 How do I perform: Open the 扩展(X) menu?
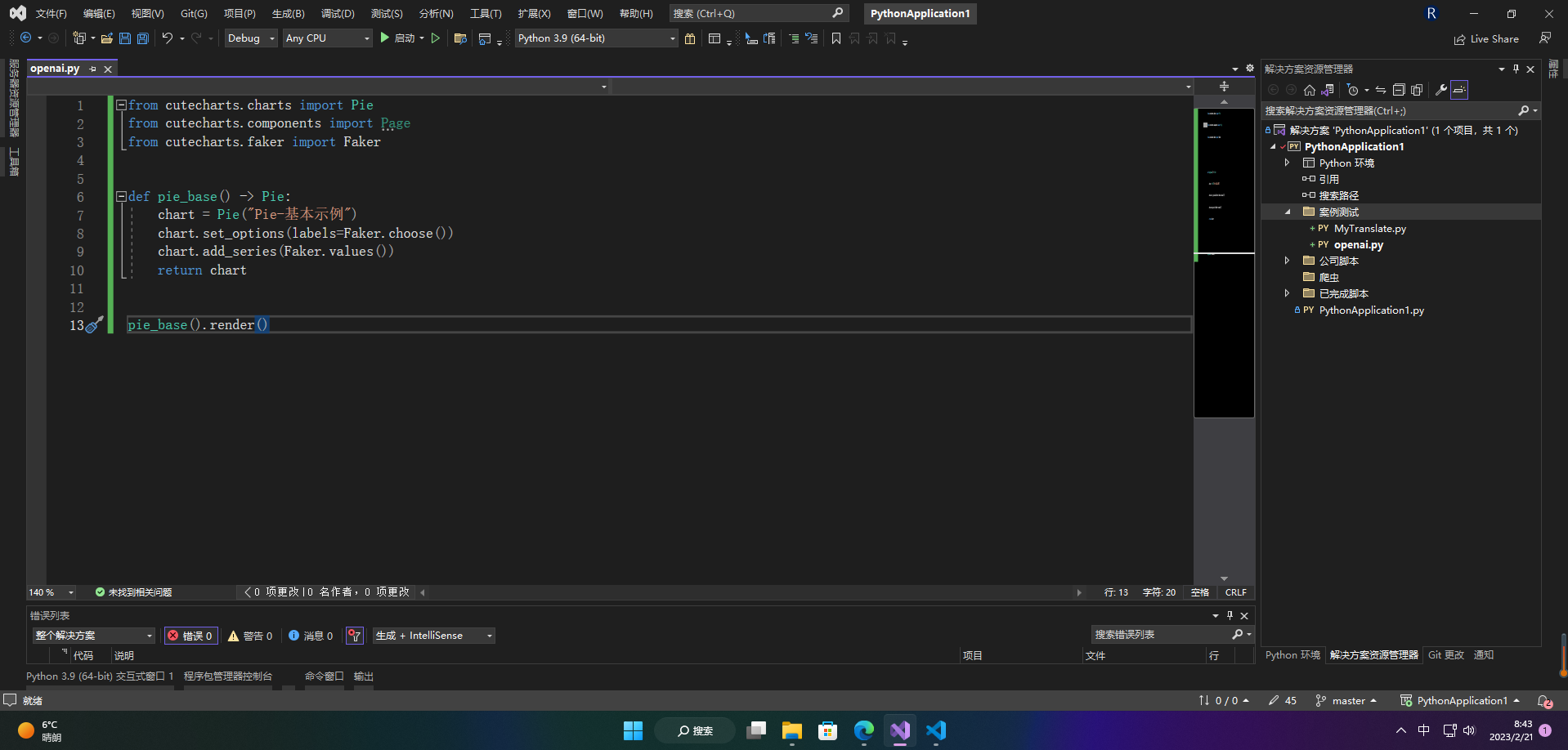(534, 14)
